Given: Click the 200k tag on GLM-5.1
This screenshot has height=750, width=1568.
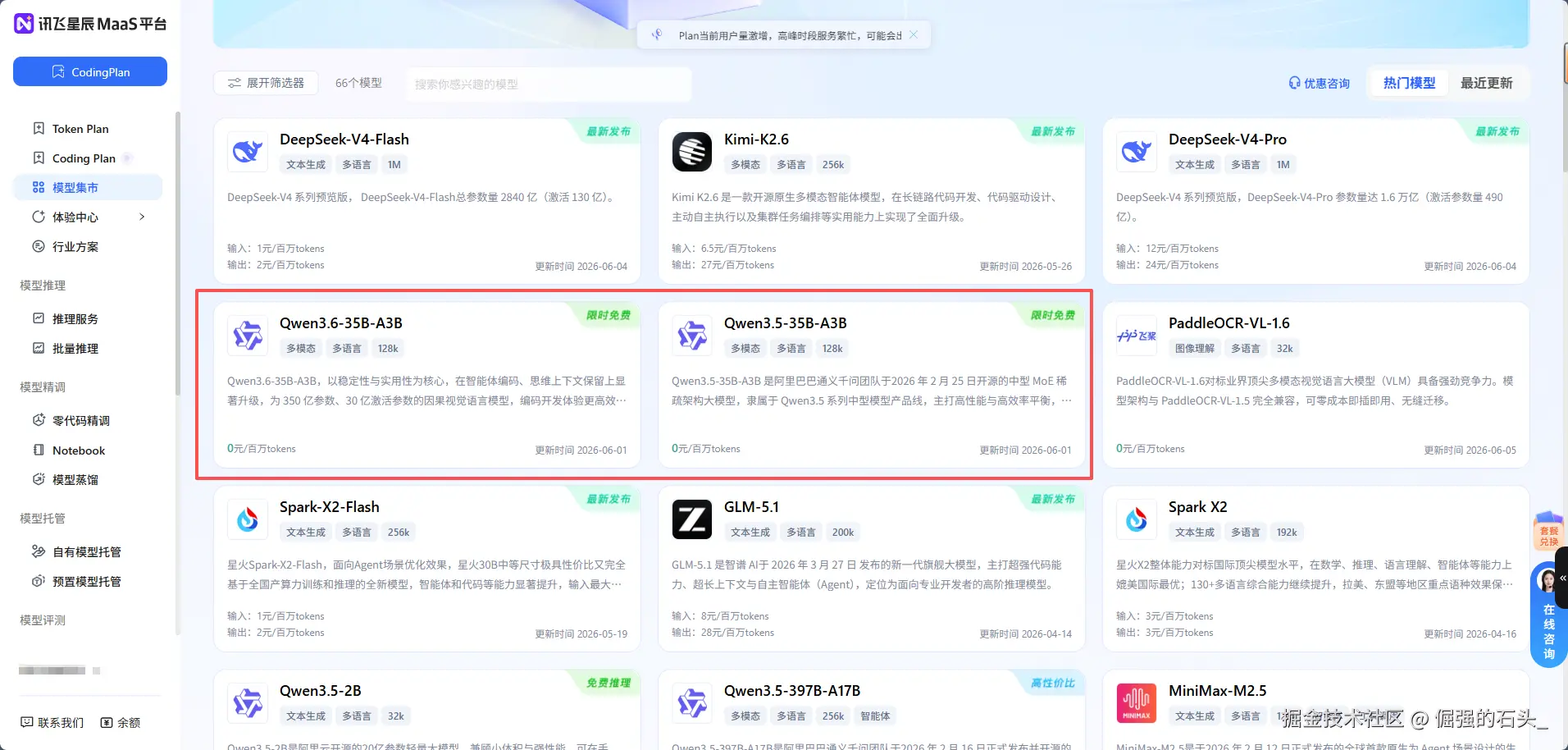Looking at the screenshot, I should tap(843, 533).
